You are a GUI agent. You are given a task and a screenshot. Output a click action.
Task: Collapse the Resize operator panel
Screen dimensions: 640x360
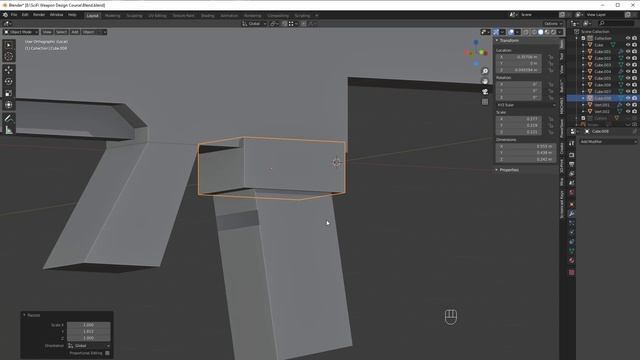32,315
